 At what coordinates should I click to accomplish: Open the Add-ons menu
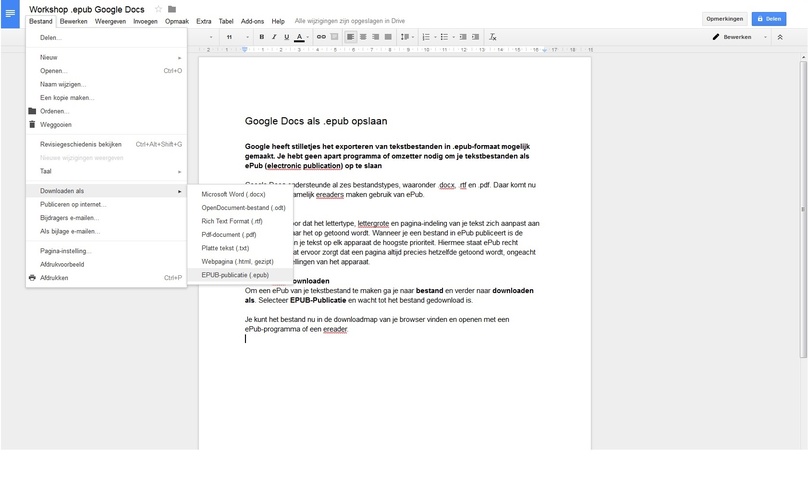click(252, 21)
